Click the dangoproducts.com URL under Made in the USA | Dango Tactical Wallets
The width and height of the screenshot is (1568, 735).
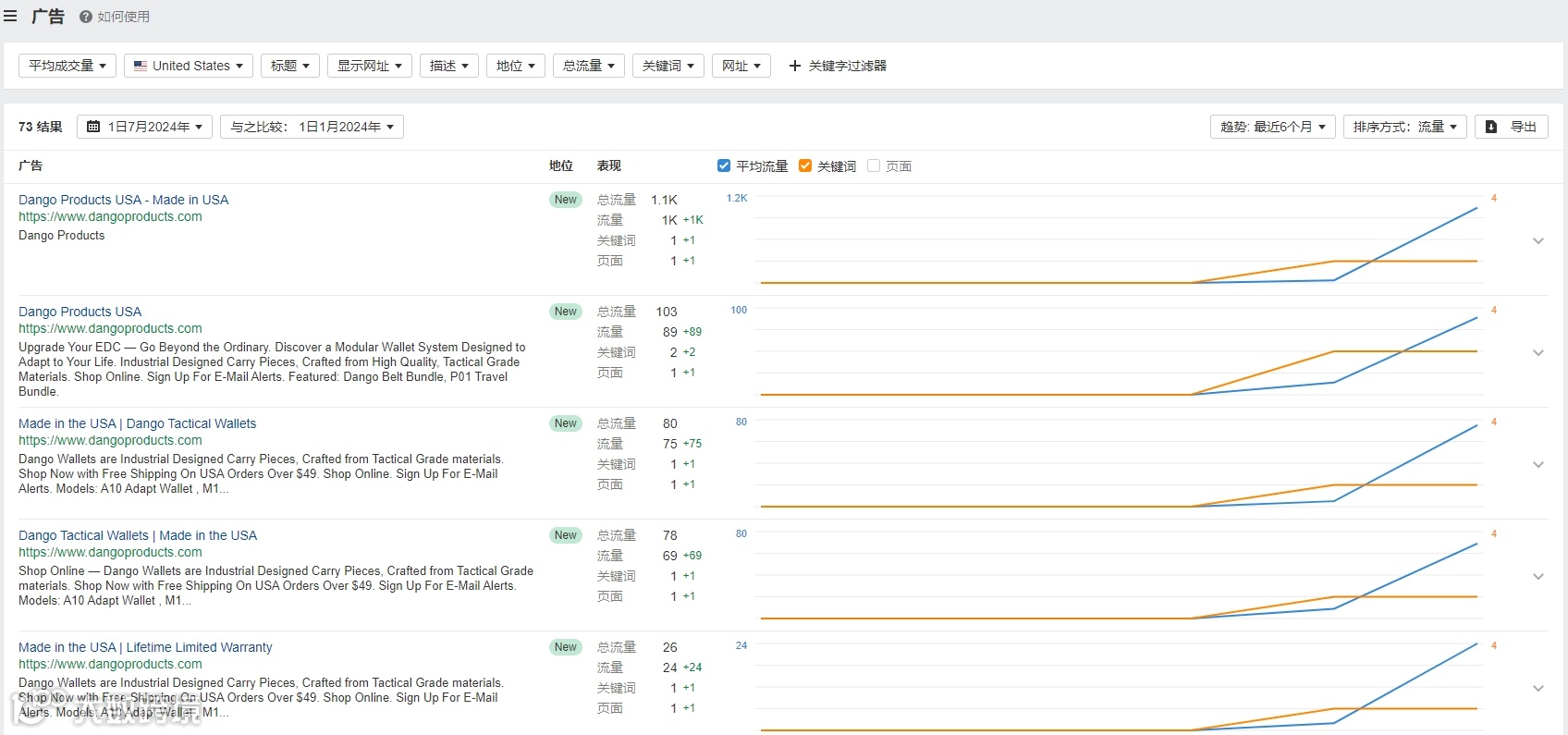coord(110,440)
